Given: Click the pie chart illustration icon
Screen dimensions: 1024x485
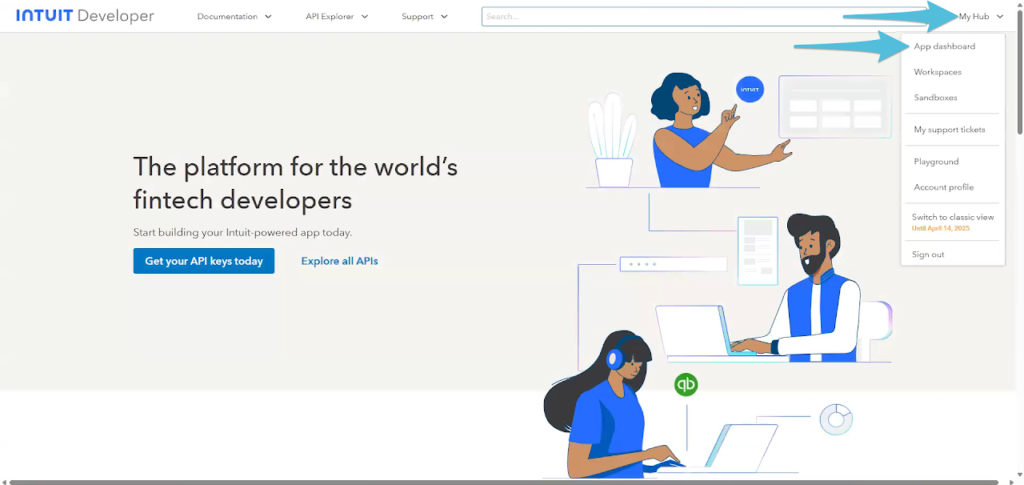Looking at the screenshot, I should point(836,419).
